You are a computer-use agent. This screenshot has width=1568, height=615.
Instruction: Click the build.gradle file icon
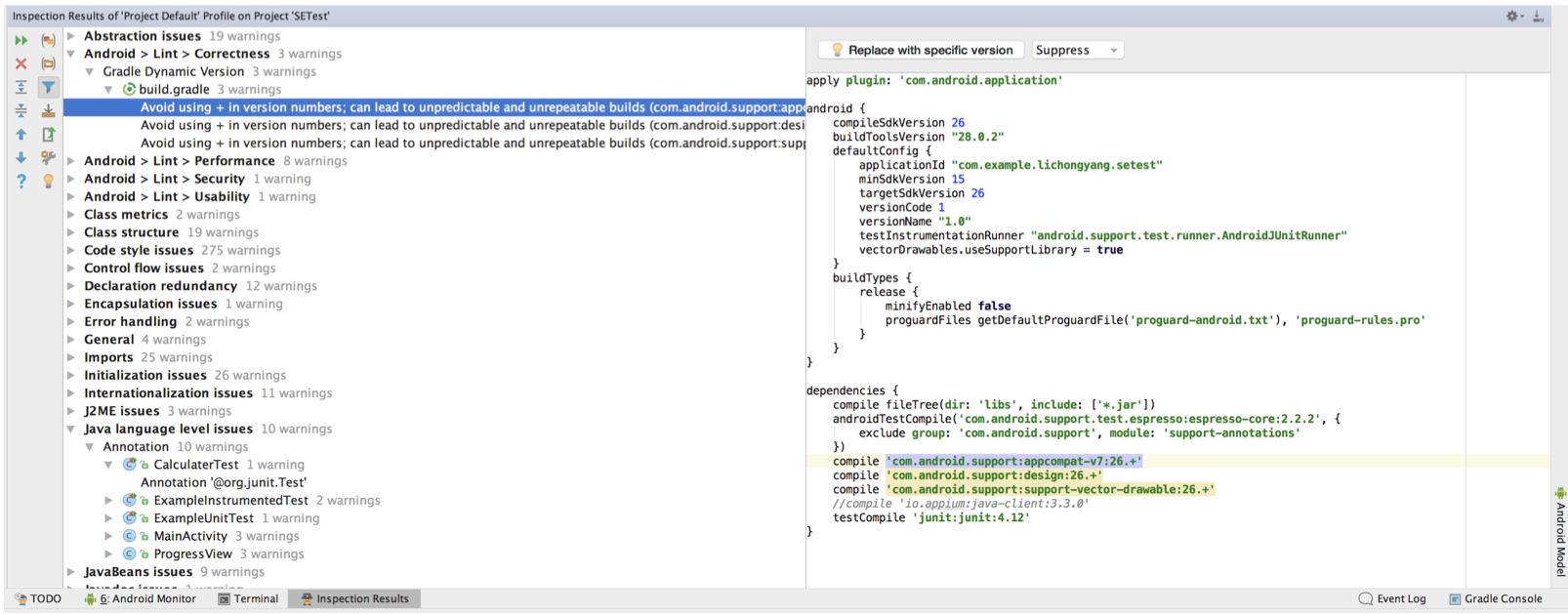coord(129,89)
